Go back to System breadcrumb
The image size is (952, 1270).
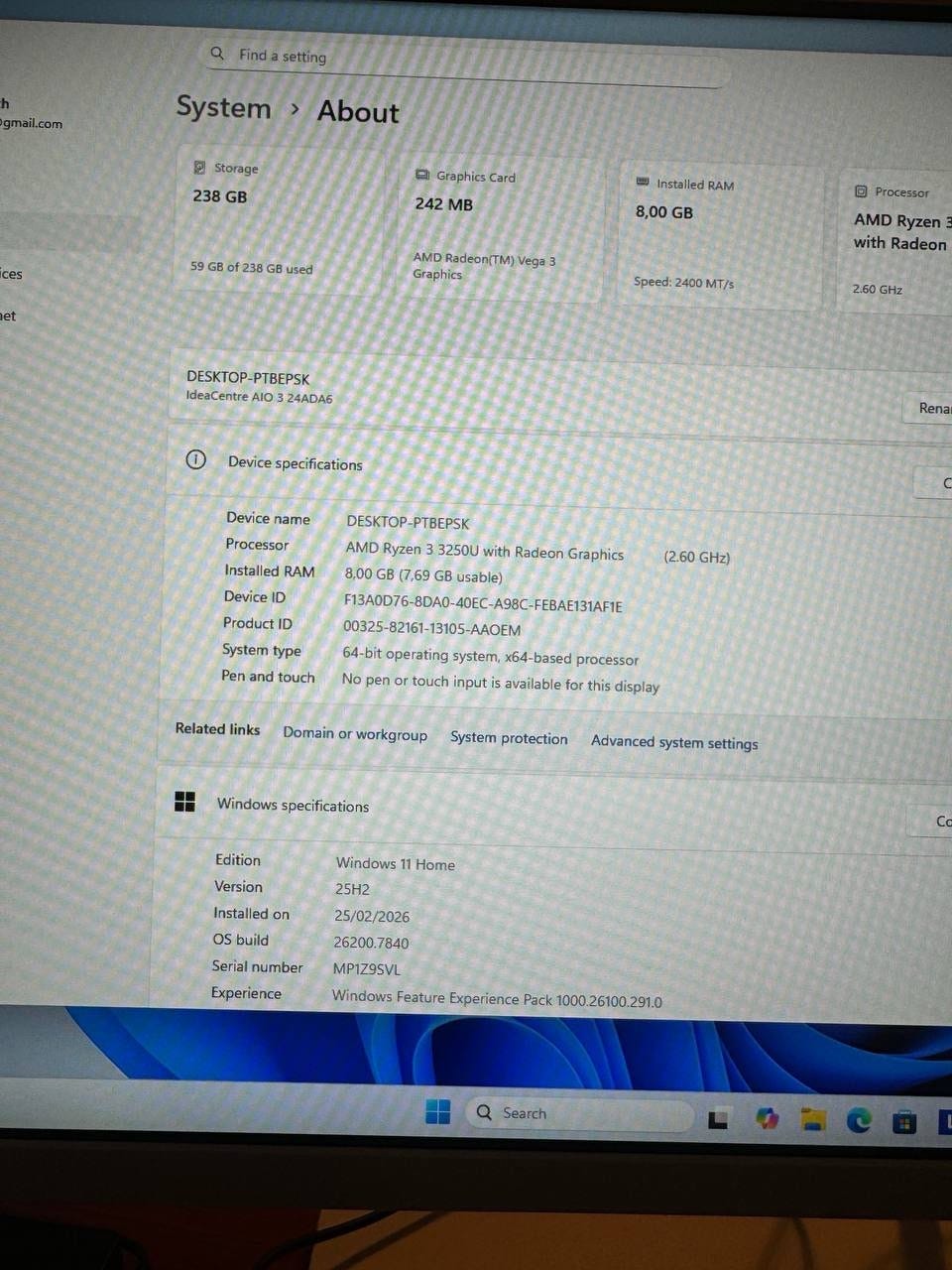(223, 107)
